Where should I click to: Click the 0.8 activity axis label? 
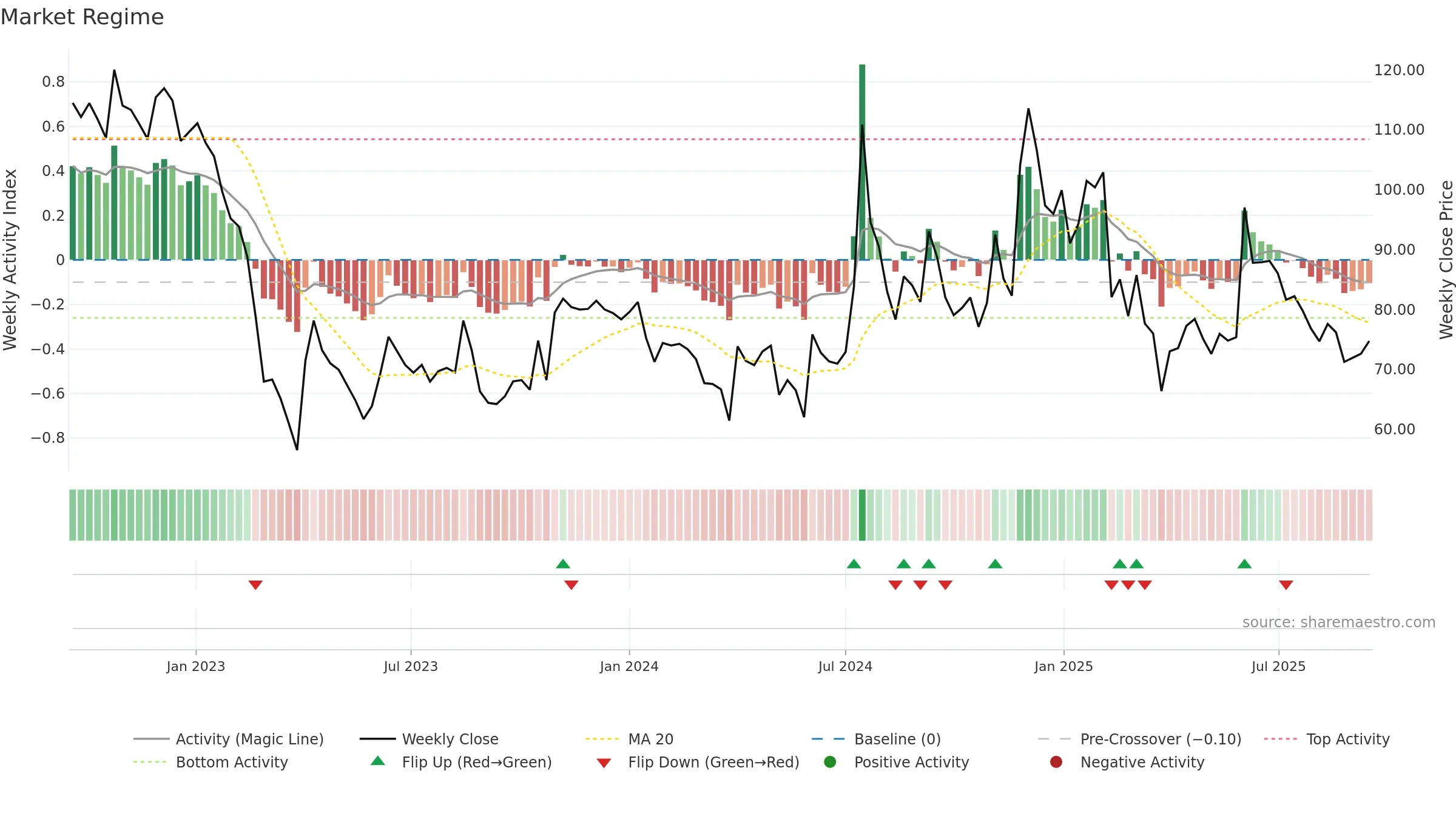tap(53, 81)
